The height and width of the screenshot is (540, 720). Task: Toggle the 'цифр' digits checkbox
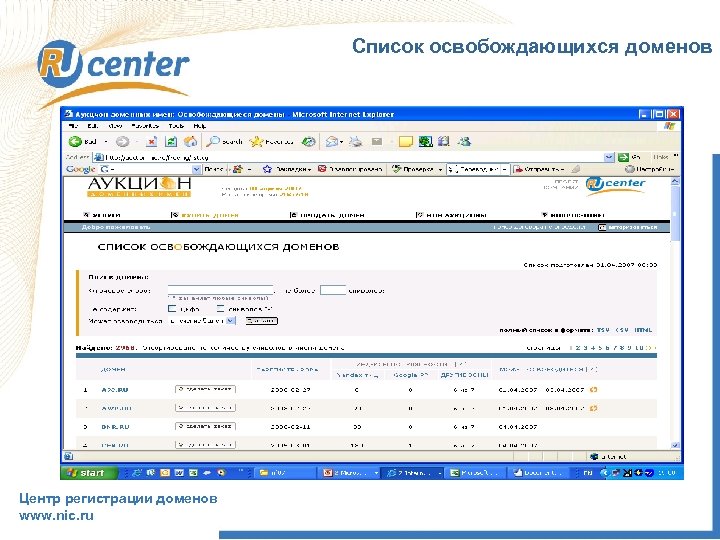tap(172, 309)
